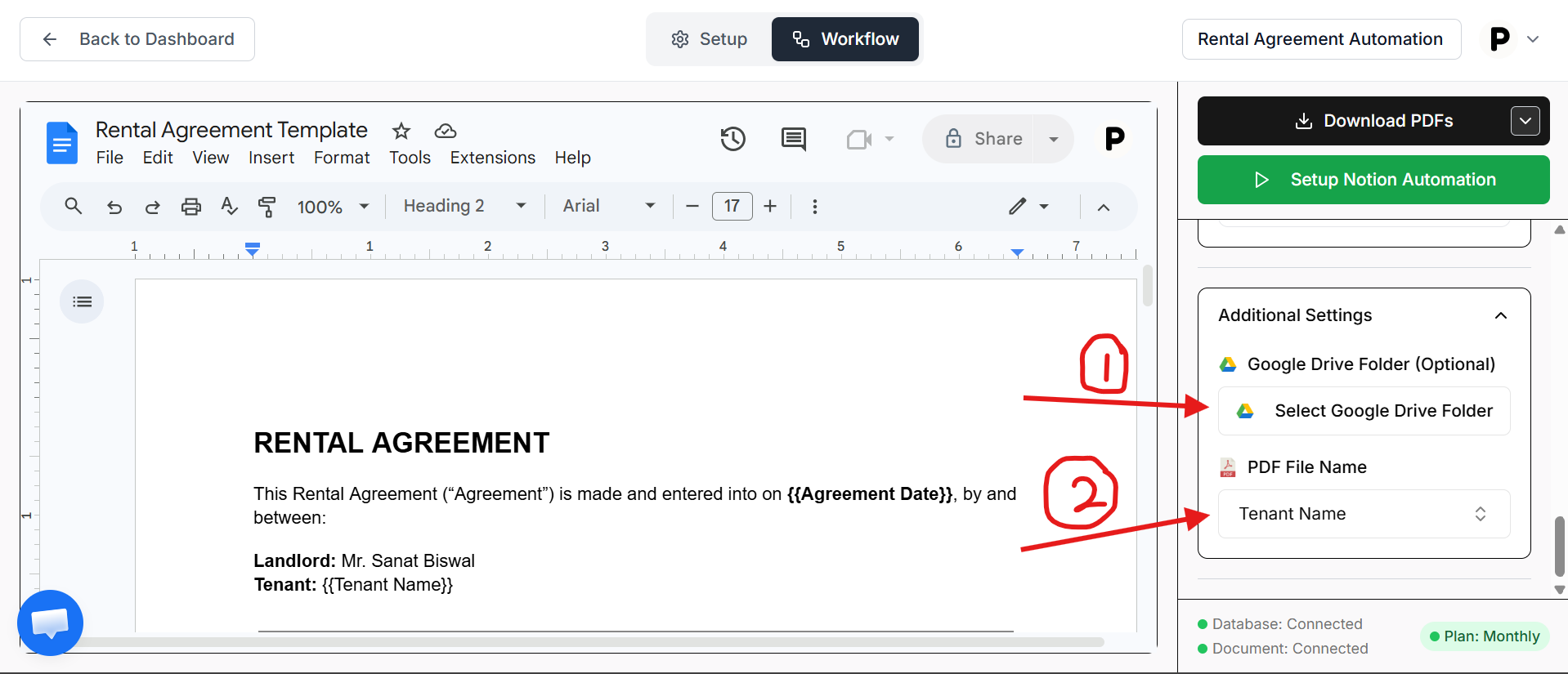
Task: Click the print icon in toolbar
Action: [x=190, y=207]
